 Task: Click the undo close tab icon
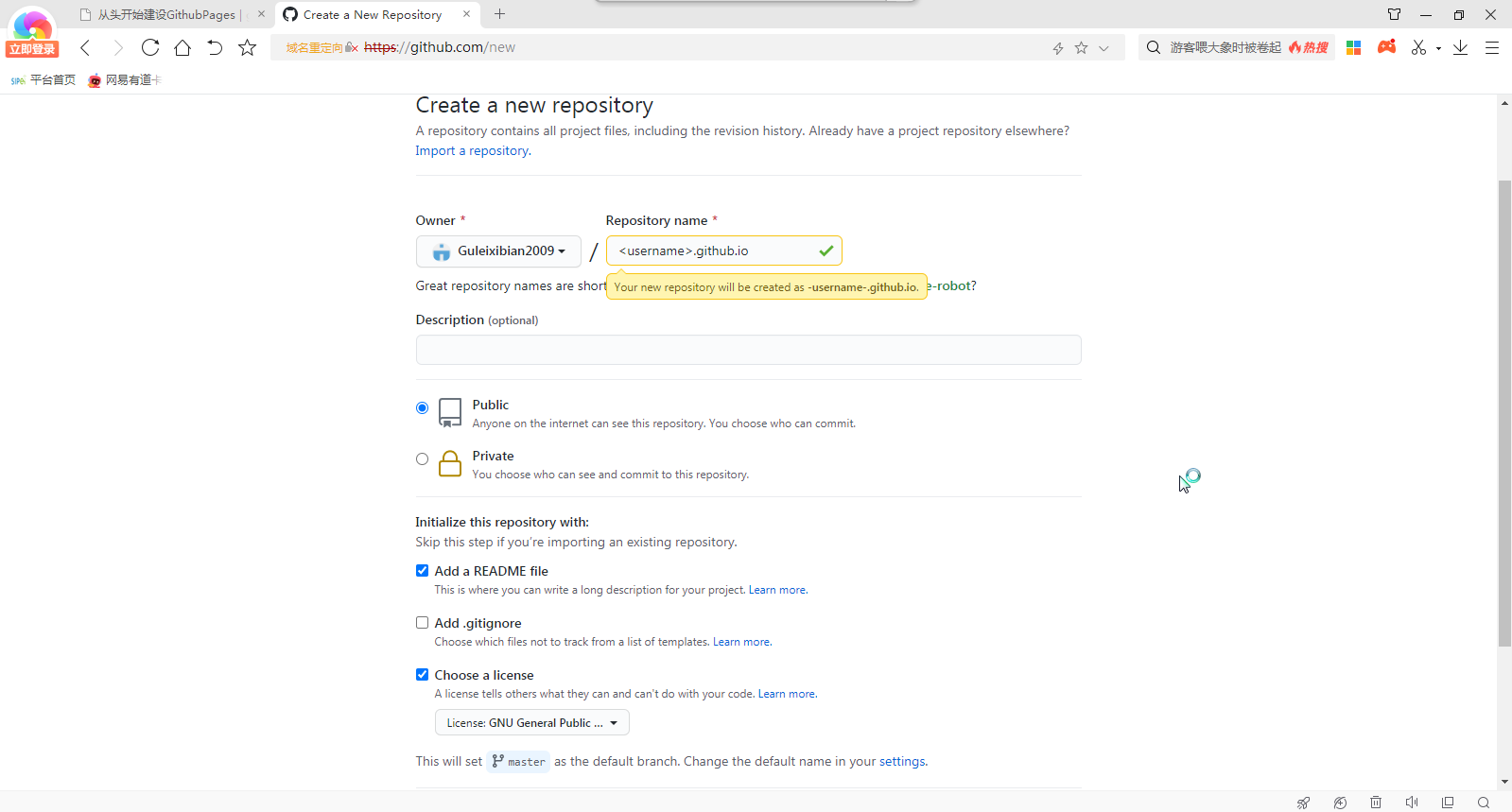point(215,47)
